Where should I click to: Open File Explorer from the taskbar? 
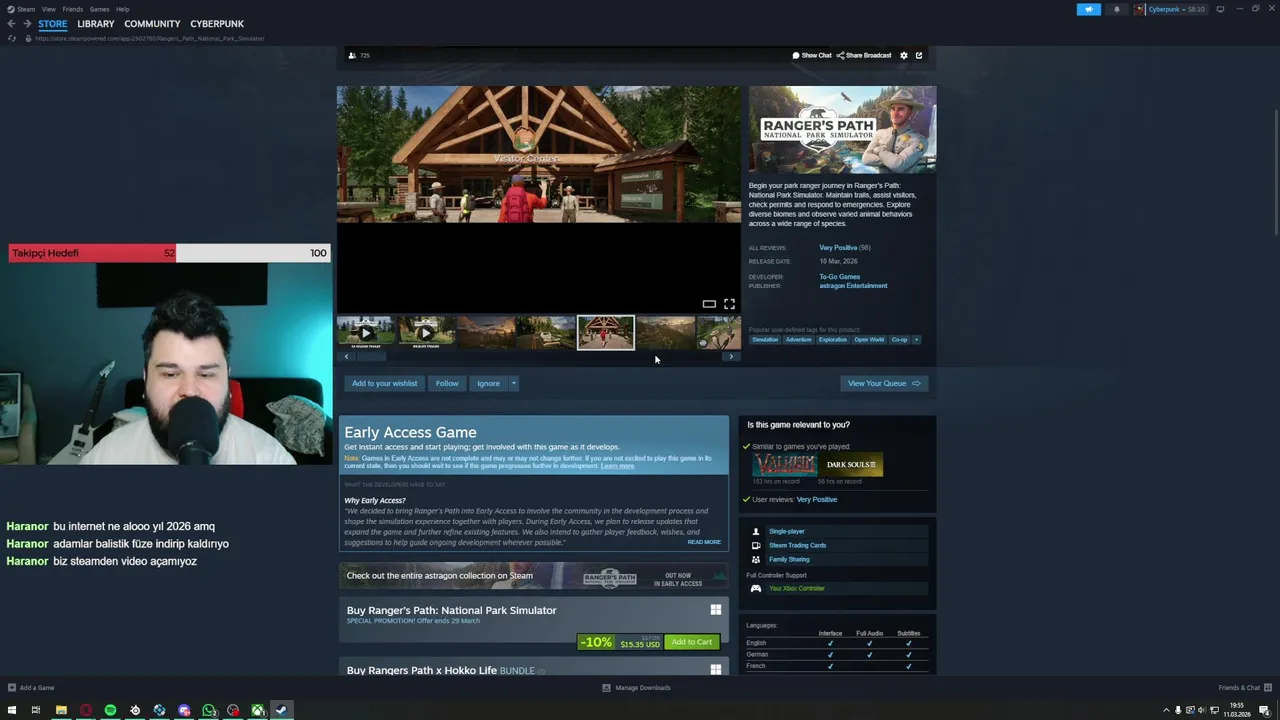point(61,710)
